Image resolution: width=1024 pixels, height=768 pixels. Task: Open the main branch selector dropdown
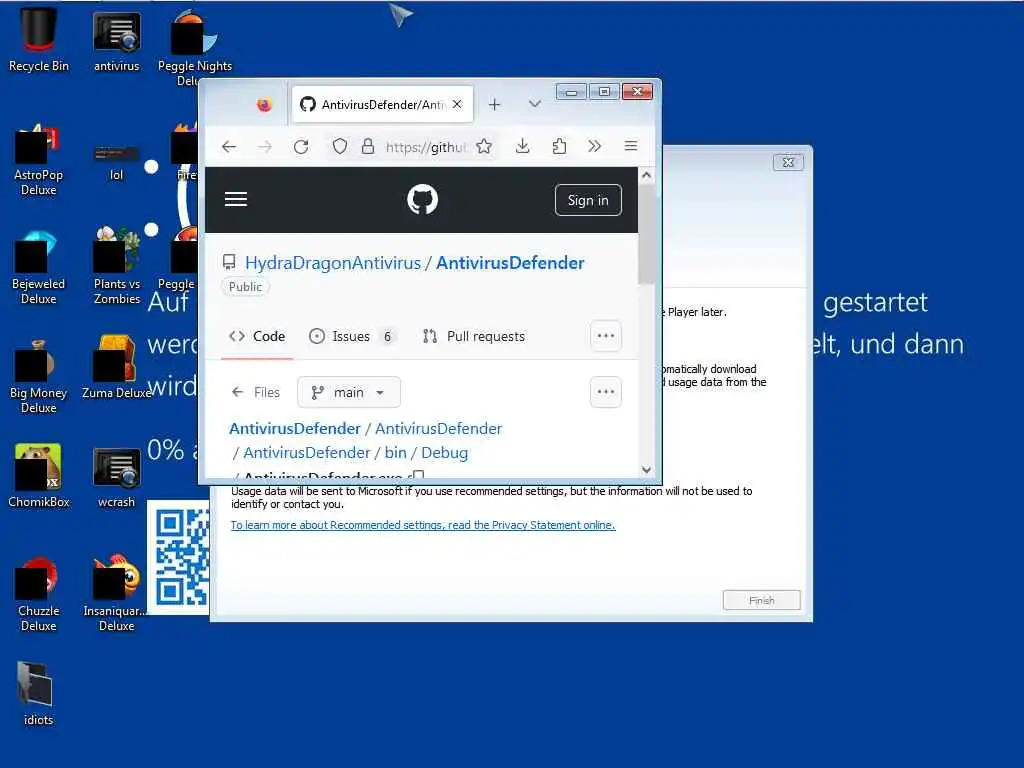pos(349,392)
